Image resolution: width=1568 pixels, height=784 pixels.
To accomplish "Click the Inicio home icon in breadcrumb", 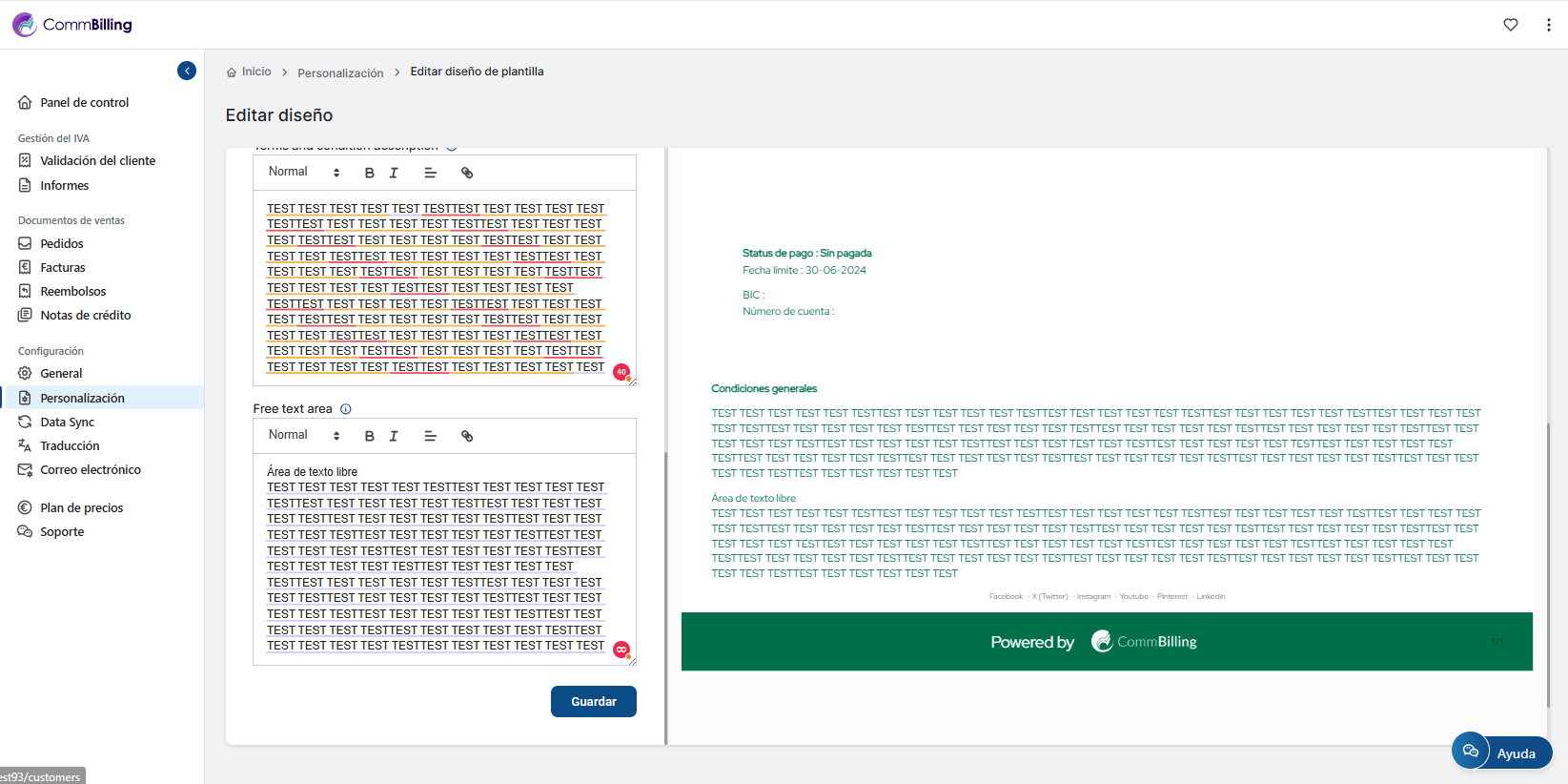I will [232, 72].
